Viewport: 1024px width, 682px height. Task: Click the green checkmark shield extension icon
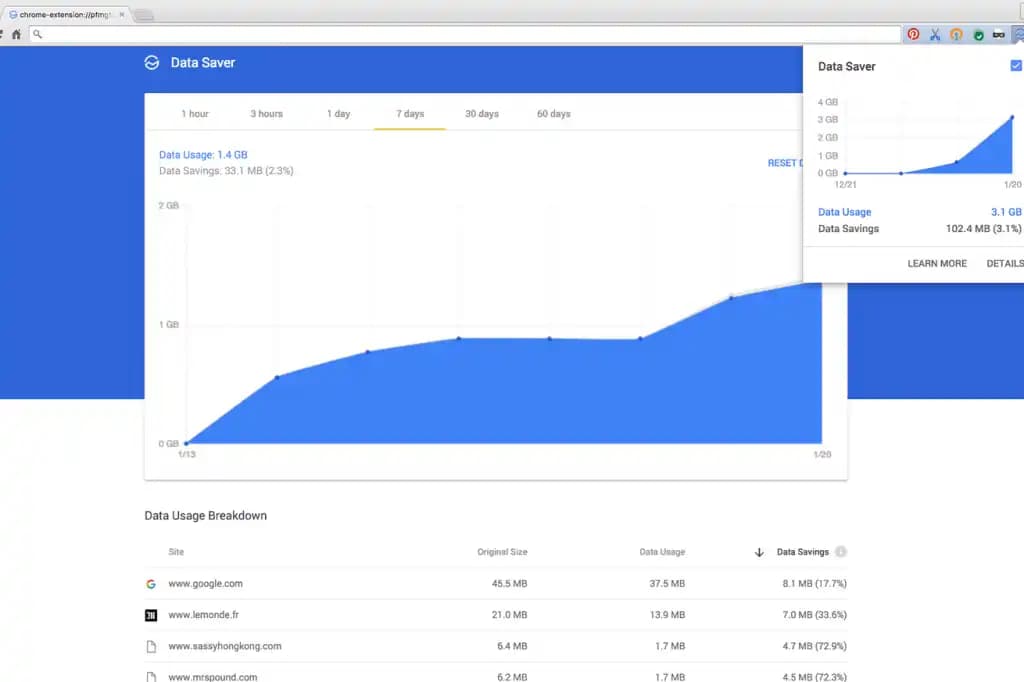(x=978, y=34)
